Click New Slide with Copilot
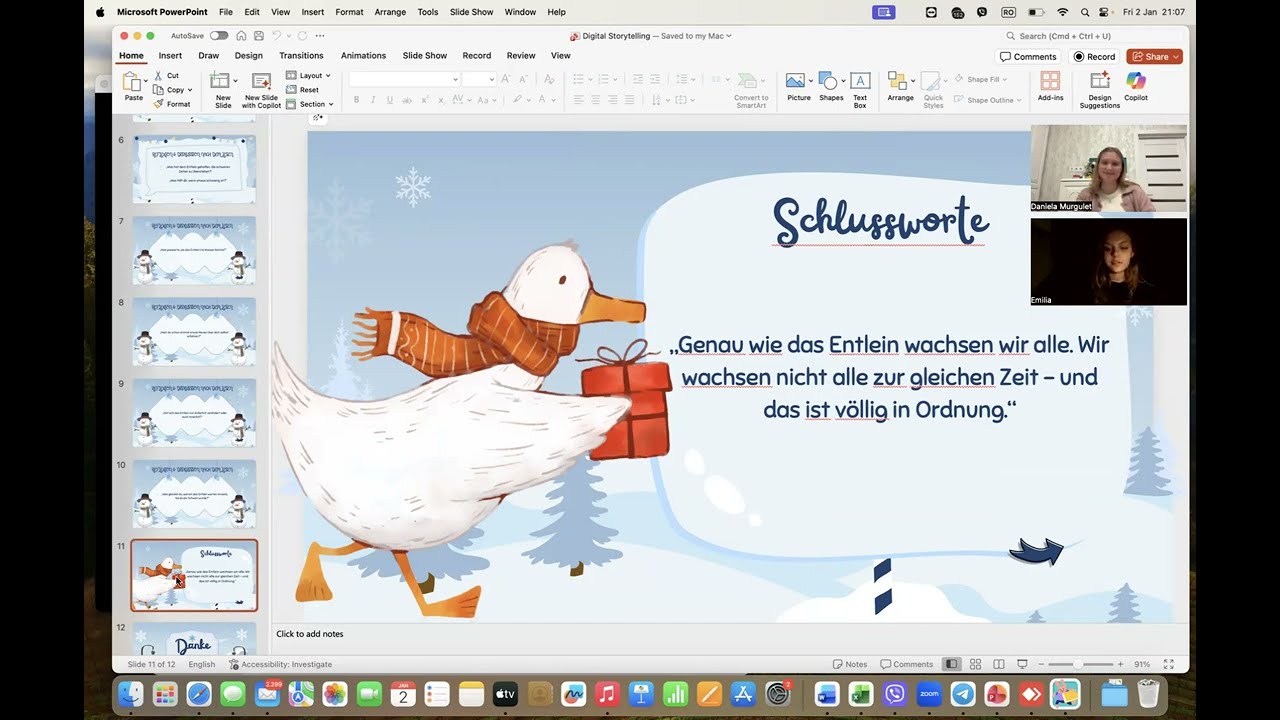Viewport: 1280px width, 720px height. point(261,90)
